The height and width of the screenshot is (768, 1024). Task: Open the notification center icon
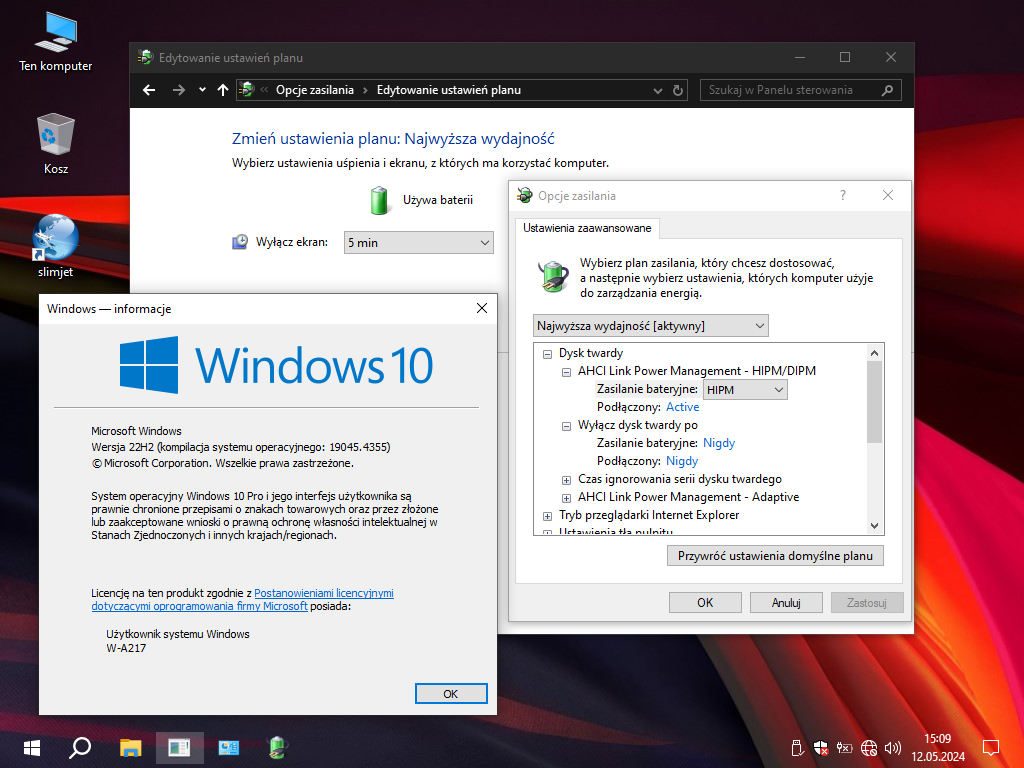990,747
